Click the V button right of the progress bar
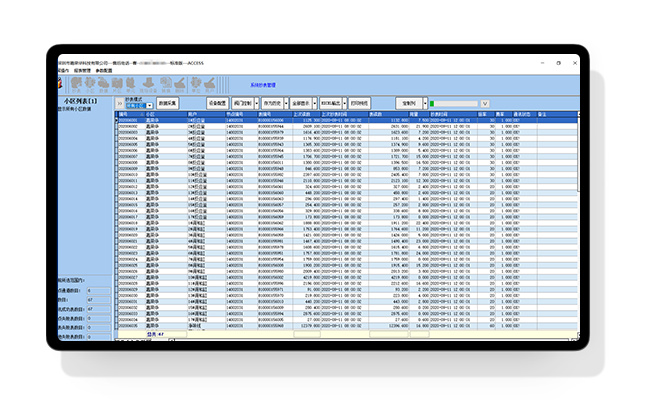The height and width of the screenshot is (400, 650). [x=485, y=104]
